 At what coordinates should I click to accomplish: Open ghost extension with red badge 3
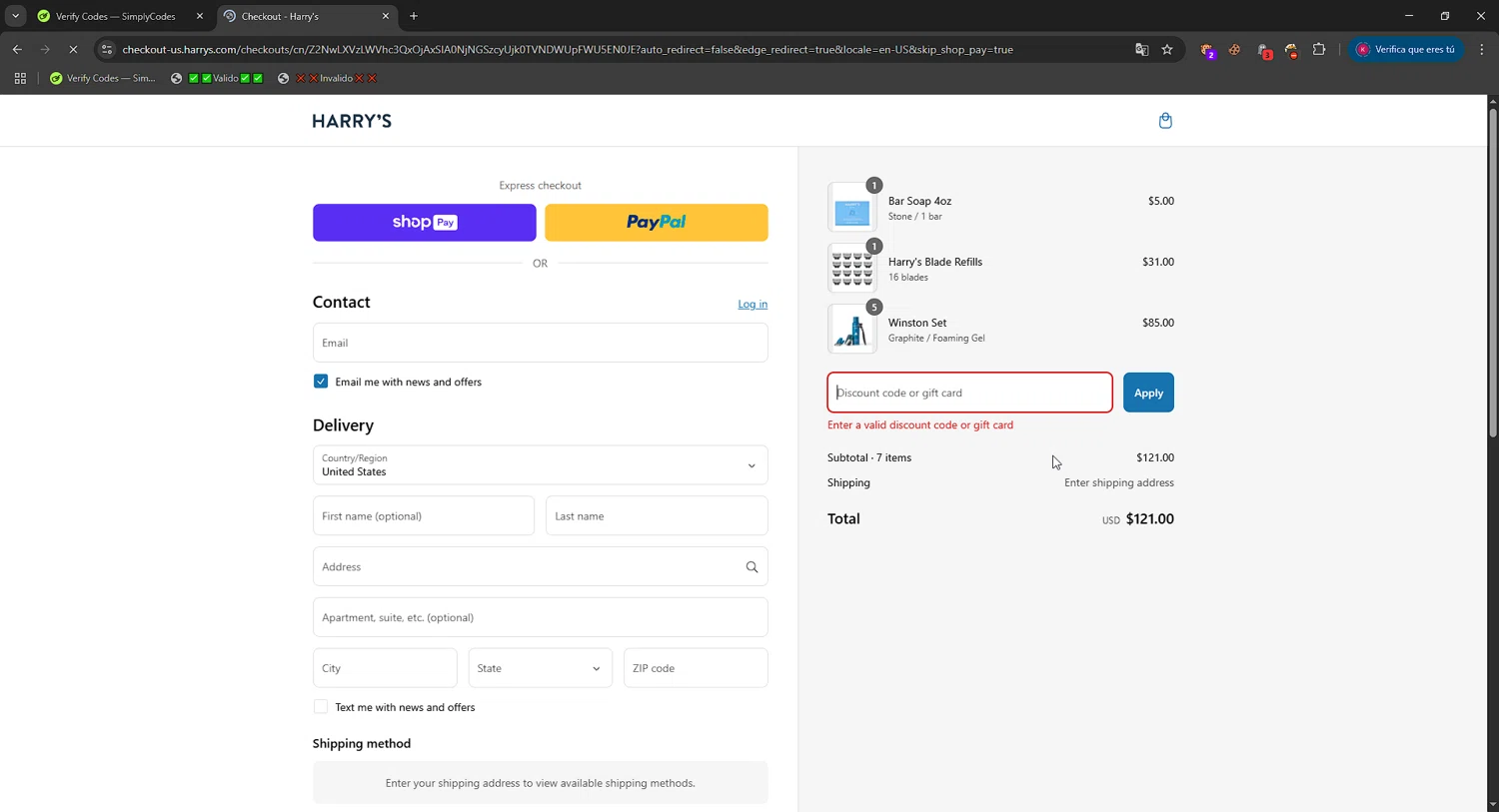pos(1264,50)
